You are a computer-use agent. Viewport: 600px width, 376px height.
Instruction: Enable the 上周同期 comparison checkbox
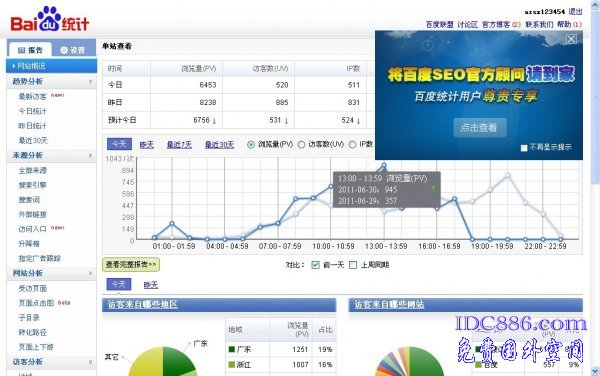(x=353, y=265)
